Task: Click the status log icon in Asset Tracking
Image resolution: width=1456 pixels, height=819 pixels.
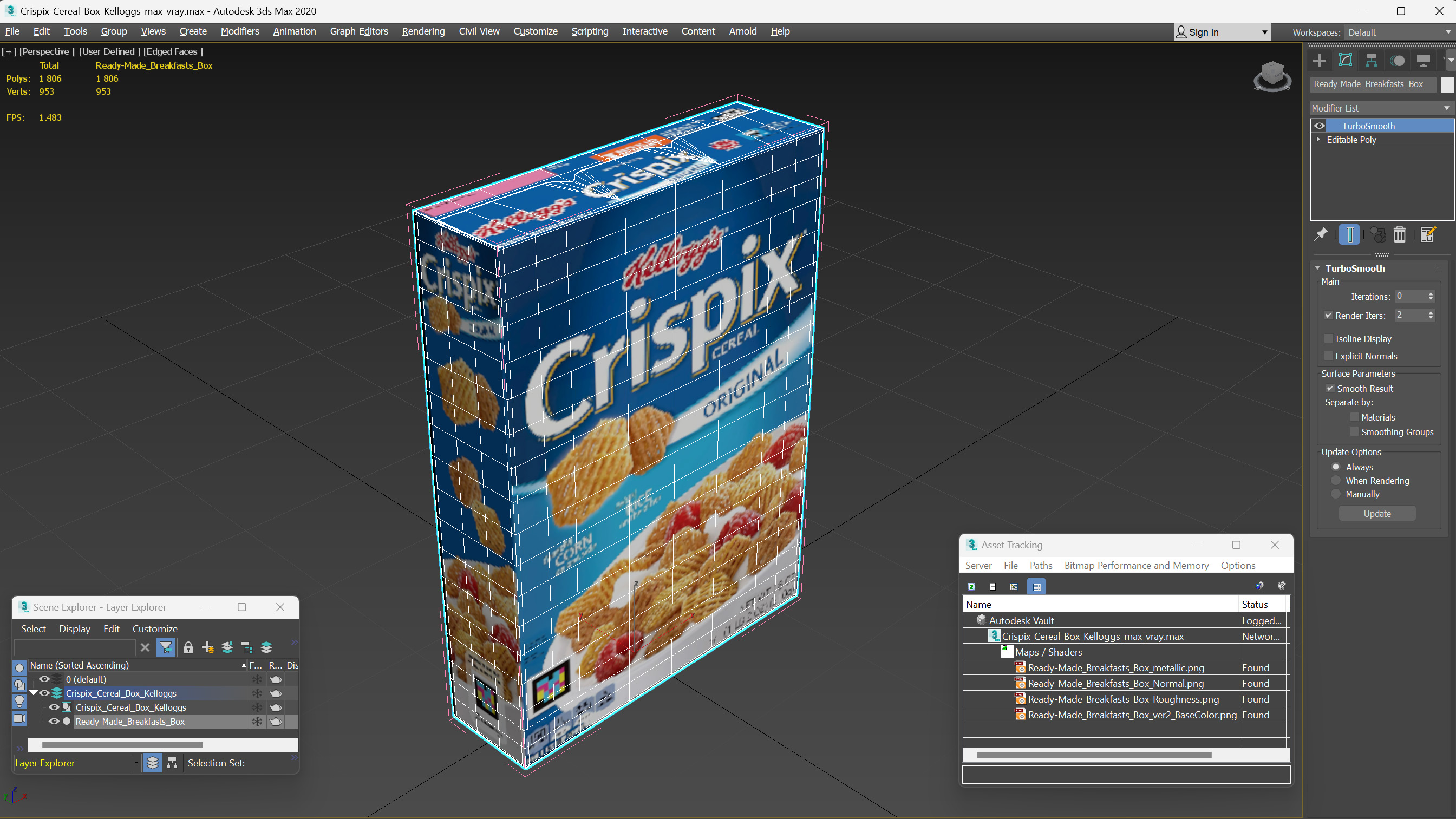Action: 993,587
